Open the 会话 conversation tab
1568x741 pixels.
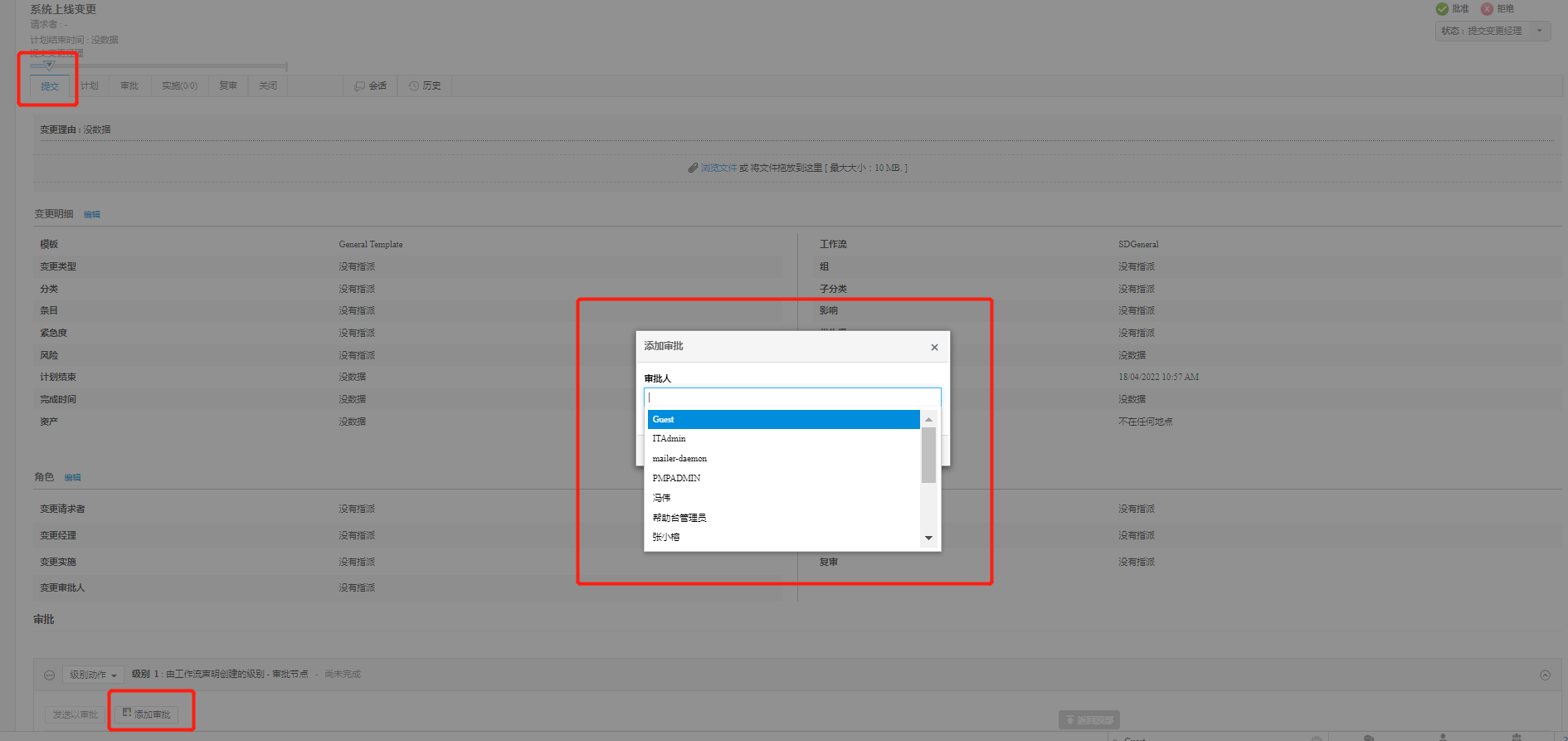tap(371, 86)
